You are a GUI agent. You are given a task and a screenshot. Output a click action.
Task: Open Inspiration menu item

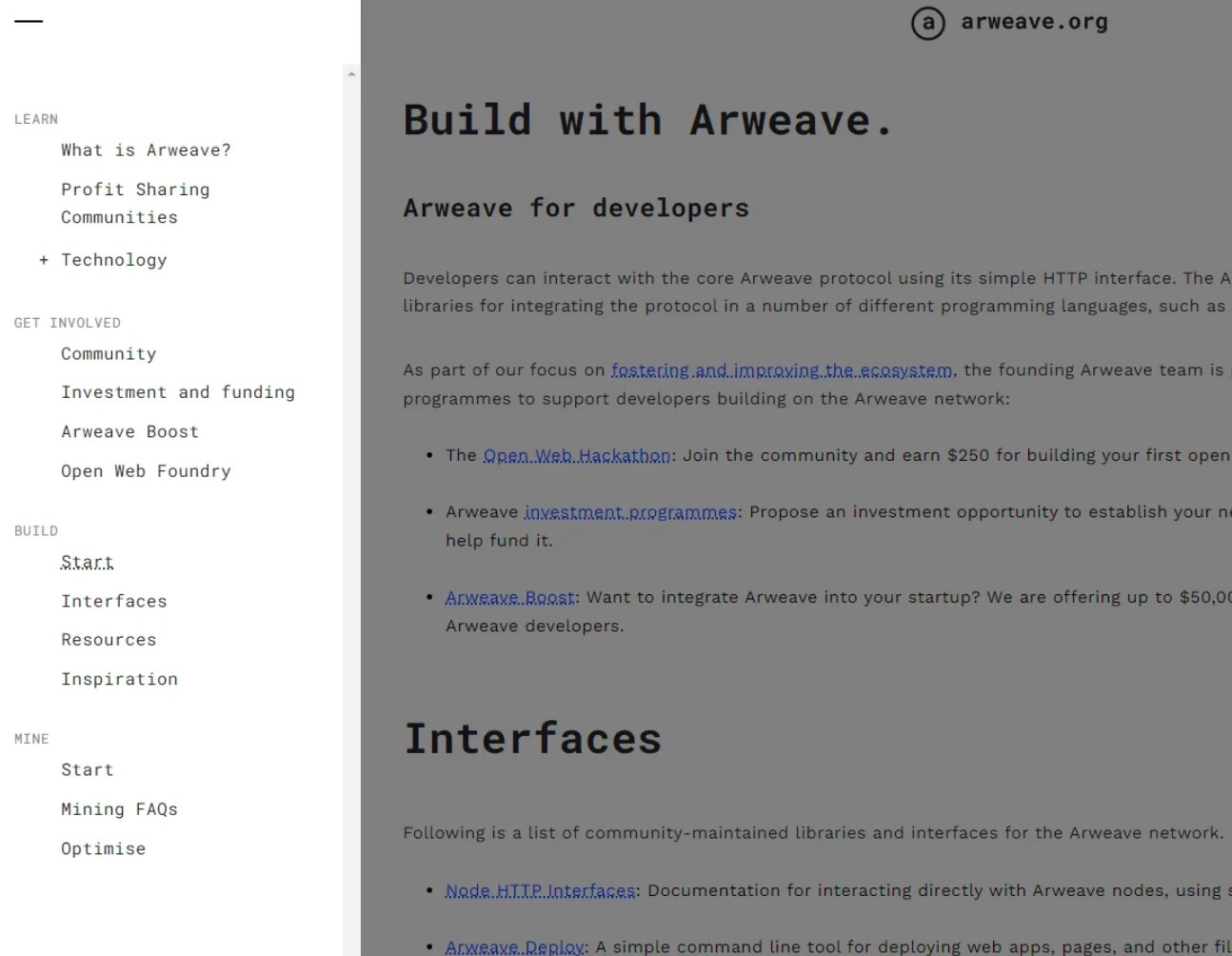coord(120,679)
